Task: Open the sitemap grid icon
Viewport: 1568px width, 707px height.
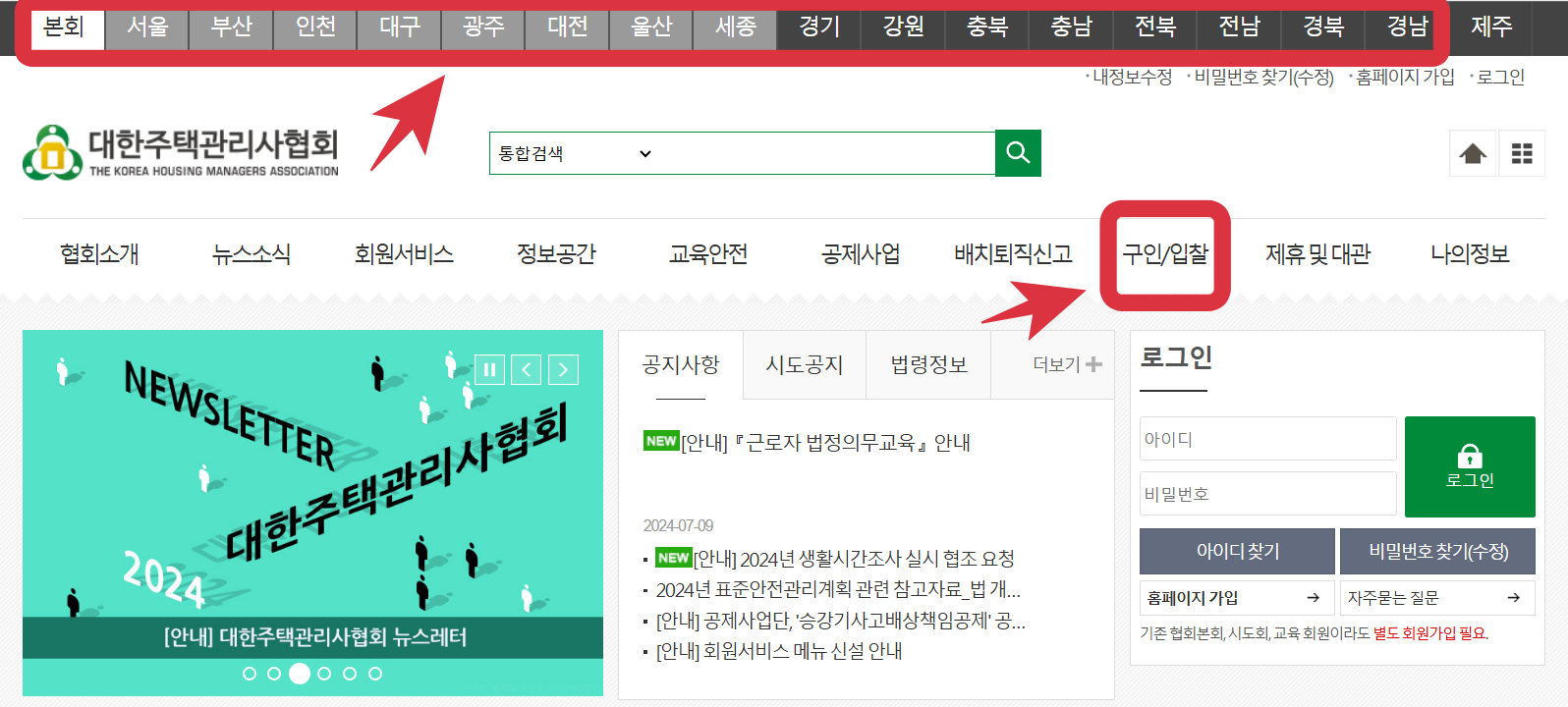Action: pyautogui.click(x=1522, y=154)
